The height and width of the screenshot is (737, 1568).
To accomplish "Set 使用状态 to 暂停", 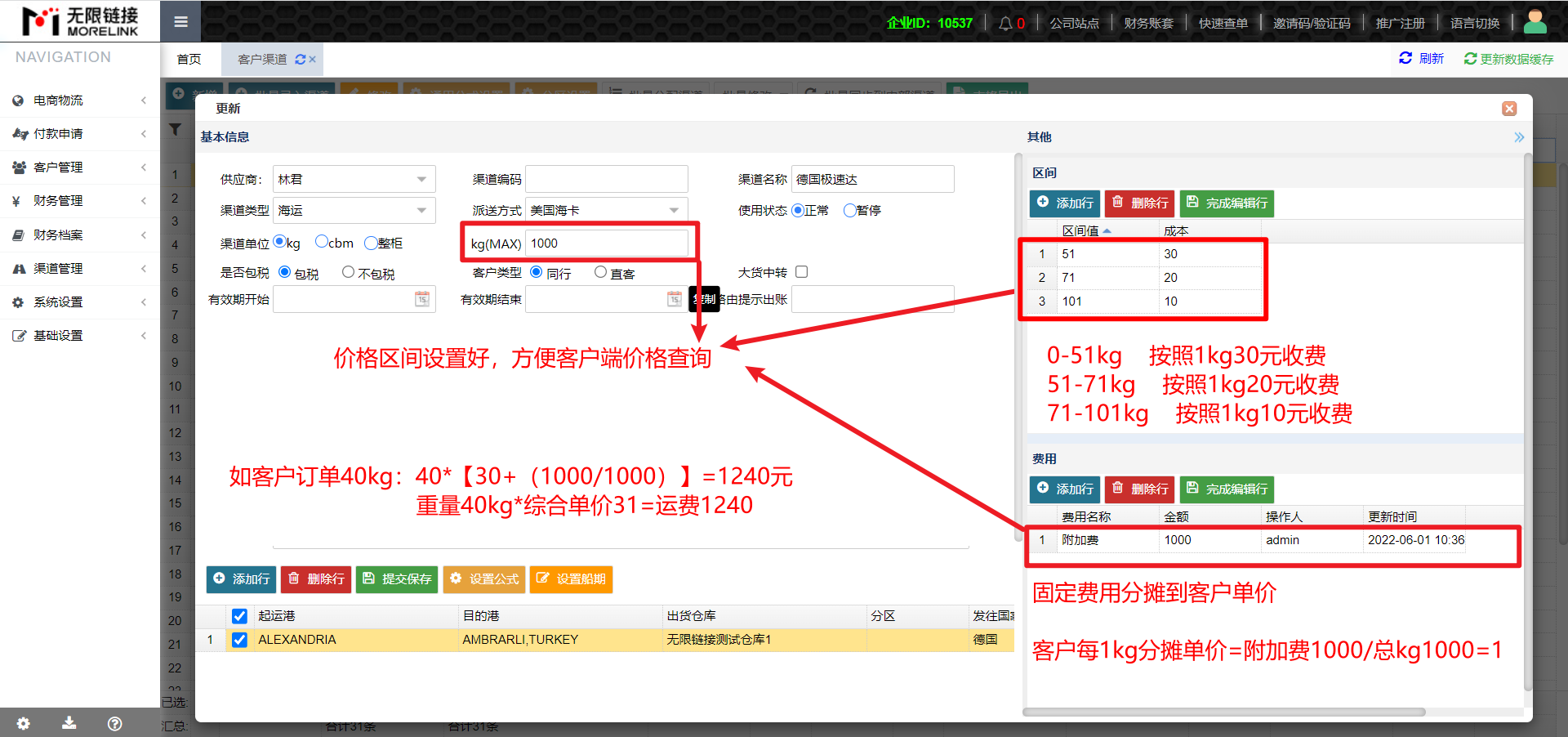I will (x=849, y=210).
